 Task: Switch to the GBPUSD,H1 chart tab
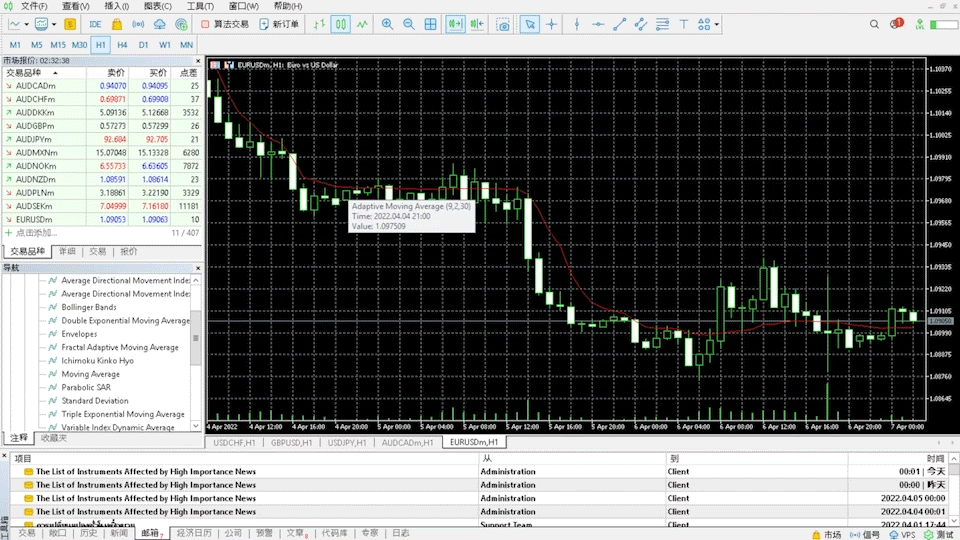(291, 442)
